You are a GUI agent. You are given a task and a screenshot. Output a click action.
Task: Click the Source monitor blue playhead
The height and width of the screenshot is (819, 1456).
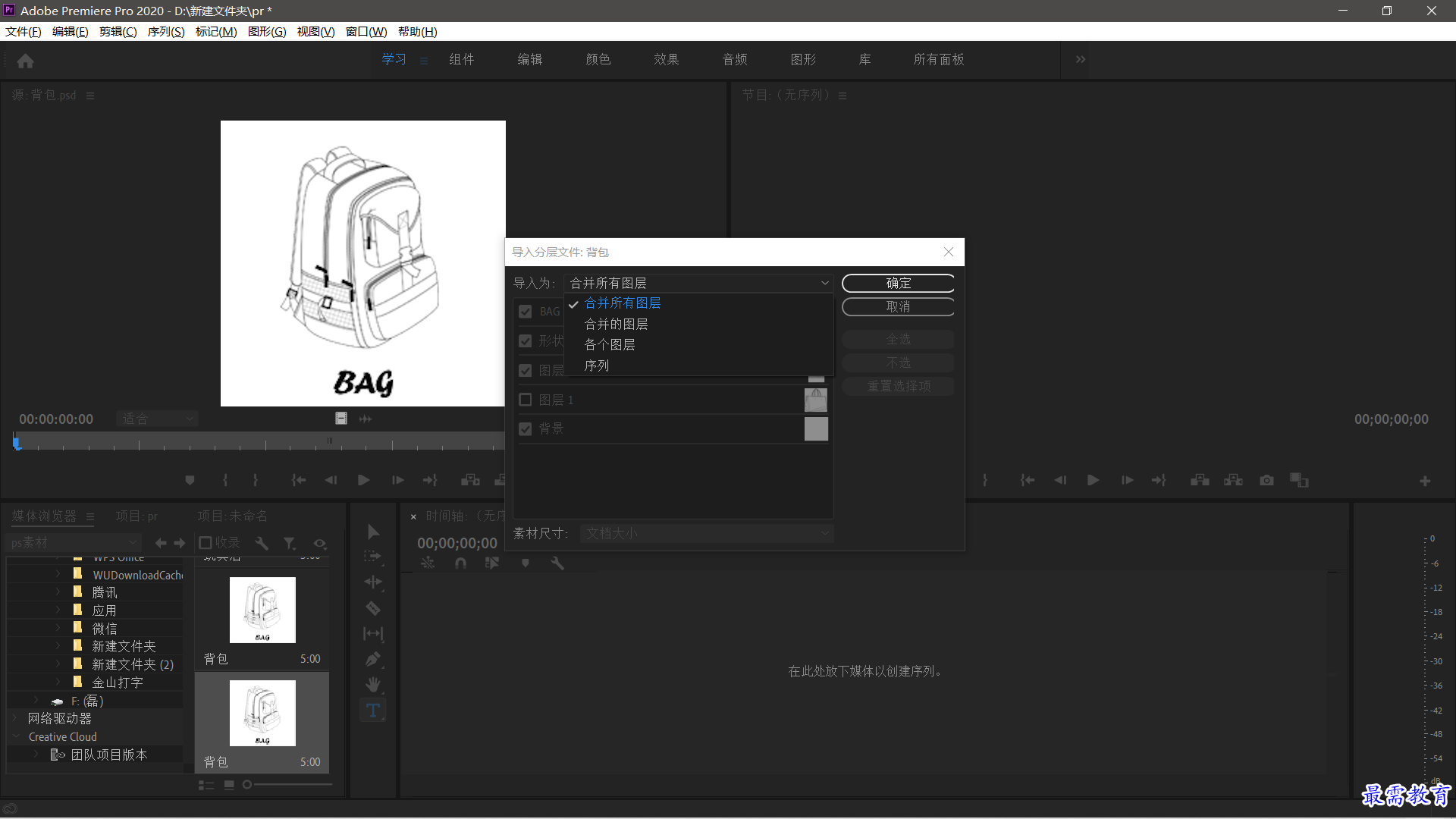click(17, 441)
